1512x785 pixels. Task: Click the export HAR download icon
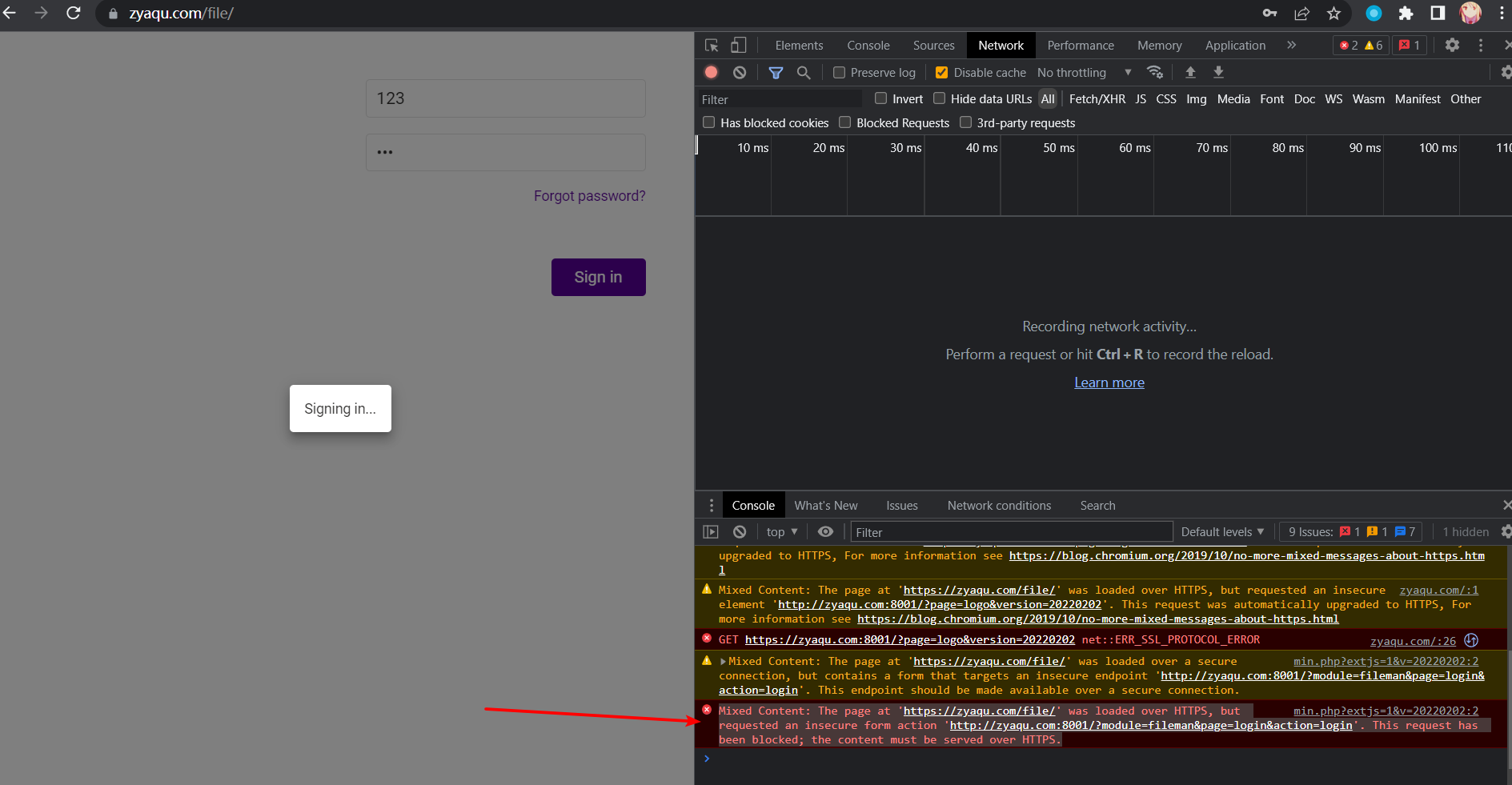1217,72
